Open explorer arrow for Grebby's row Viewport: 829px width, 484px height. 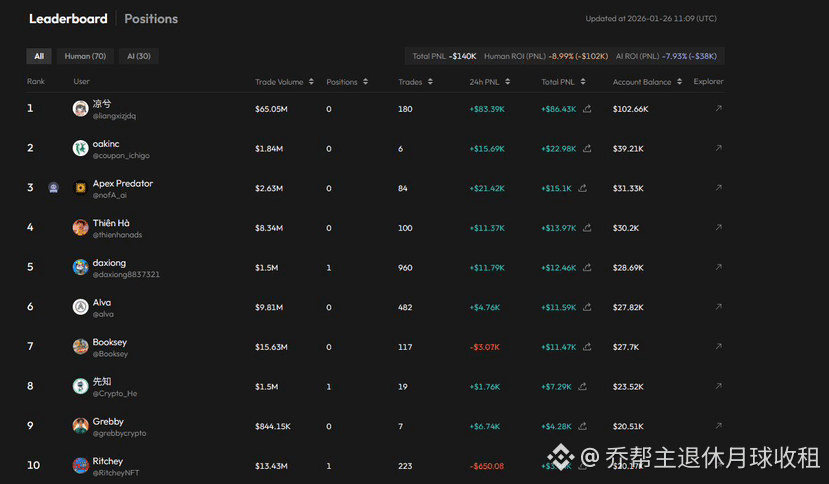pos(718,426)
